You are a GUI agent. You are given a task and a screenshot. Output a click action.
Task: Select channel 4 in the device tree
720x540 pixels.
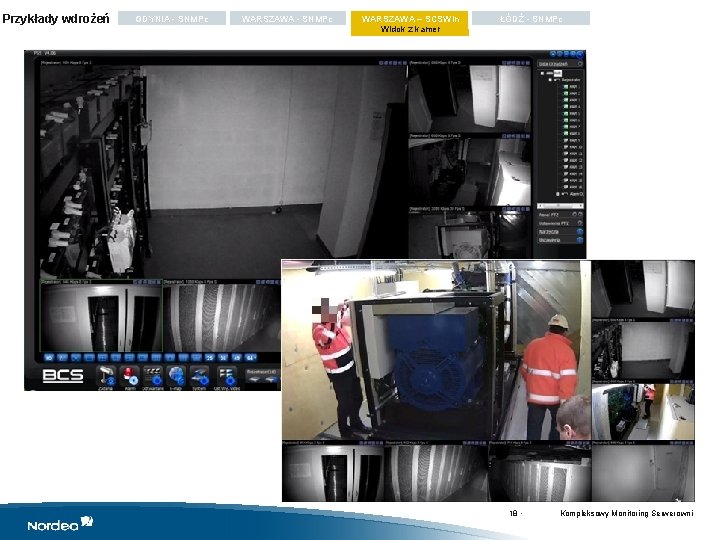(x=572, y=107)
